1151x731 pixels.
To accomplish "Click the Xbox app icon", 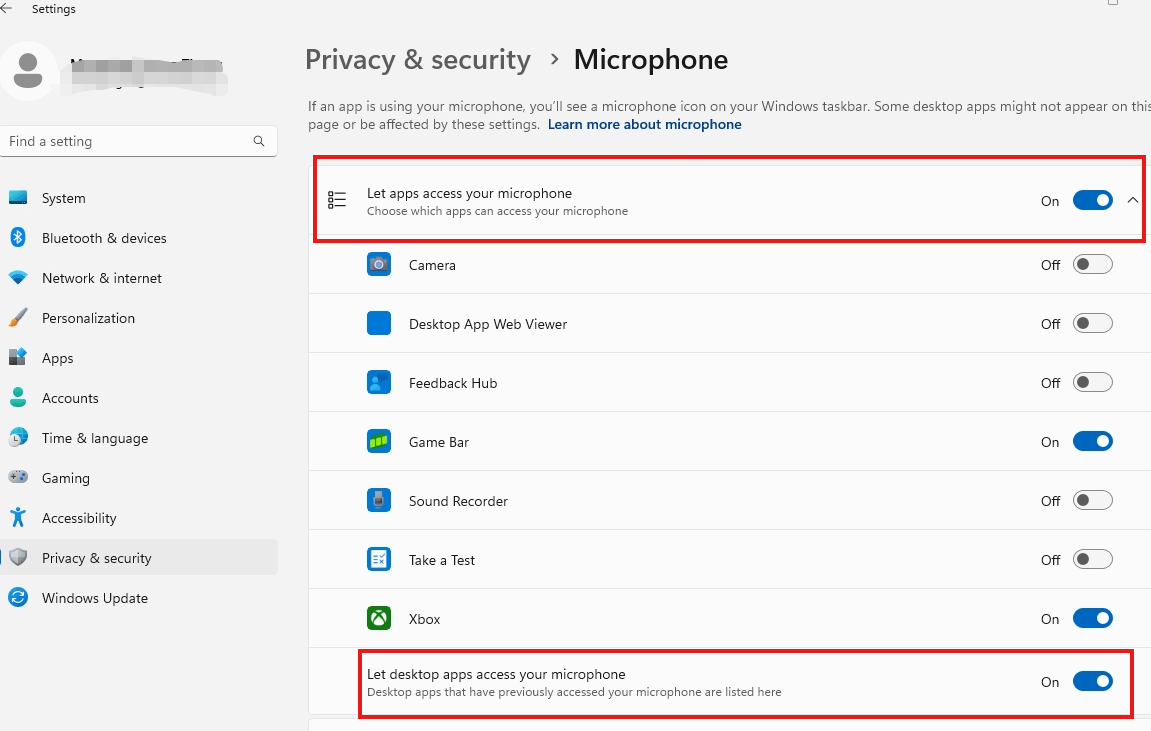I will [x=379, y=618].
